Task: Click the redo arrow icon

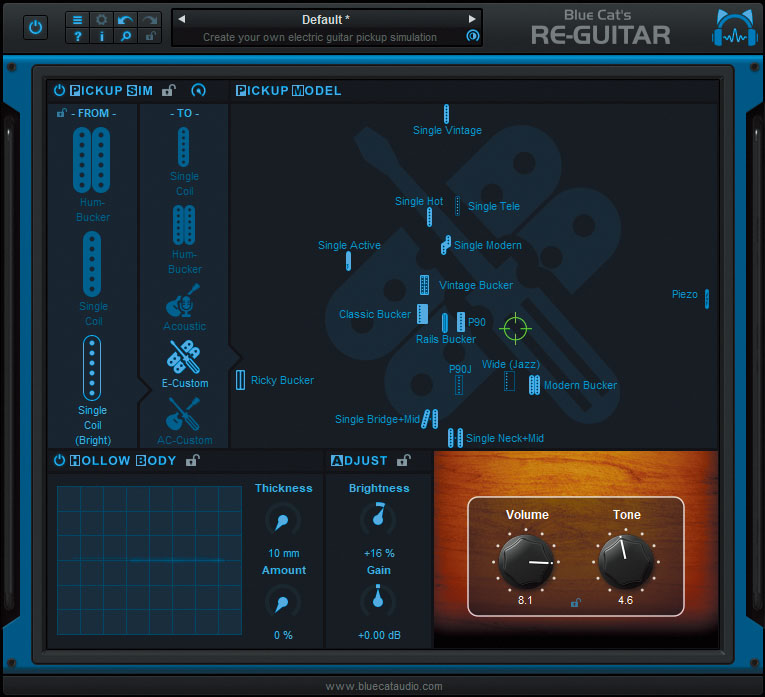Action: pyautogui.click(x=149, y=20)
